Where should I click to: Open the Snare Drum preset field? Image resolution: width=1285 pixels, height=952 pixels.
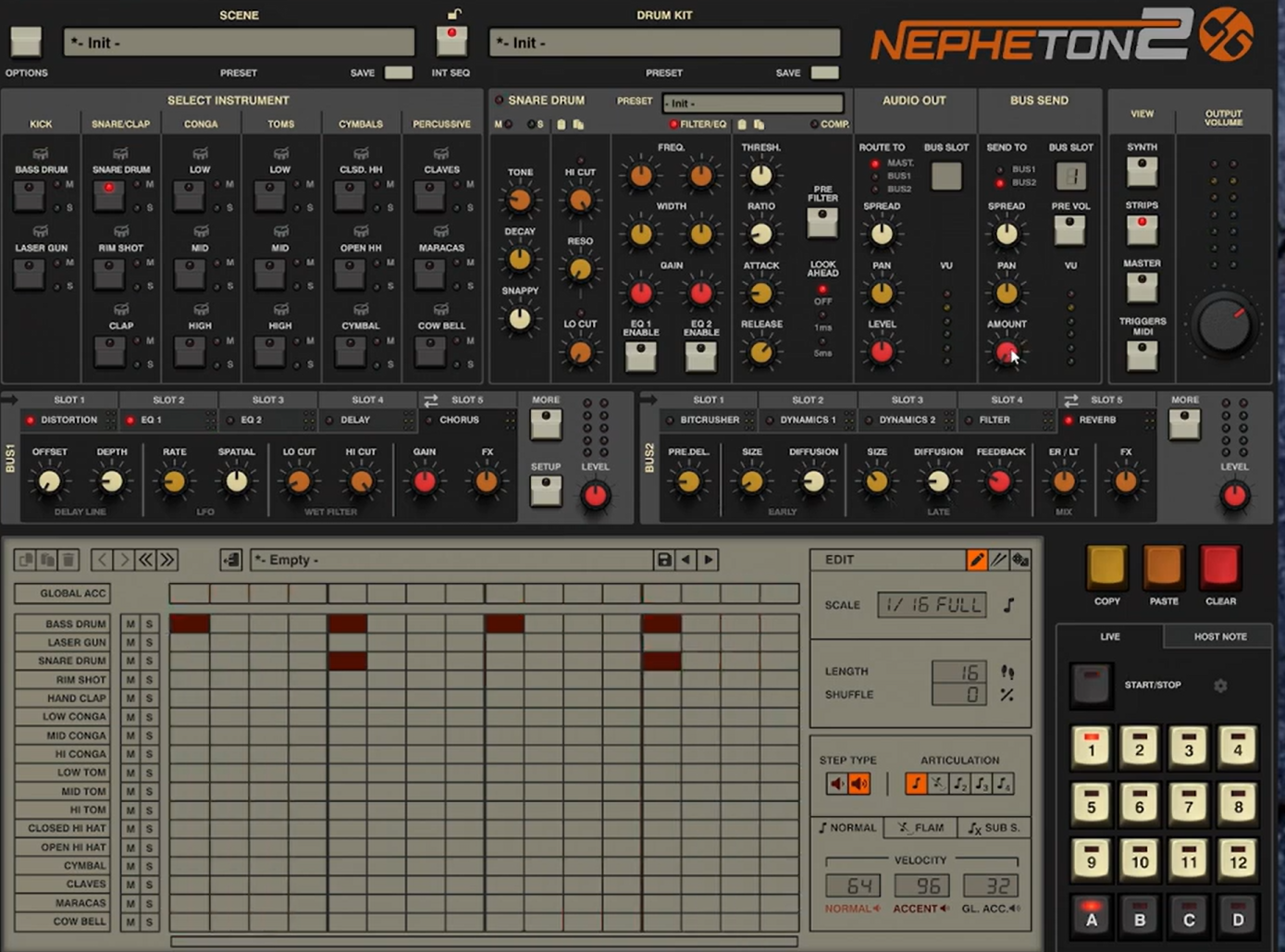point(753,103)
